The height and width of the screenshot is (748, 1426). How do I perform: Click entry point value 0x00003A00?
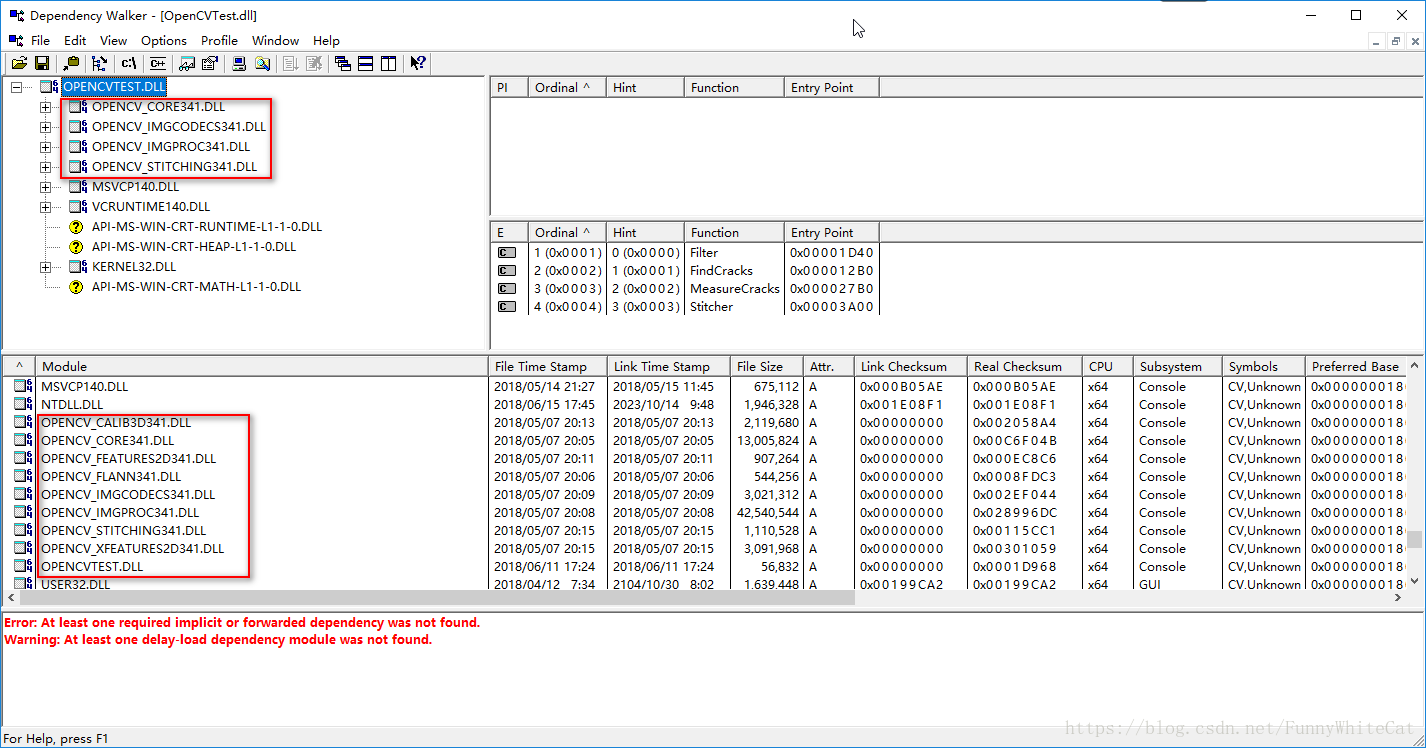(832, 307)
